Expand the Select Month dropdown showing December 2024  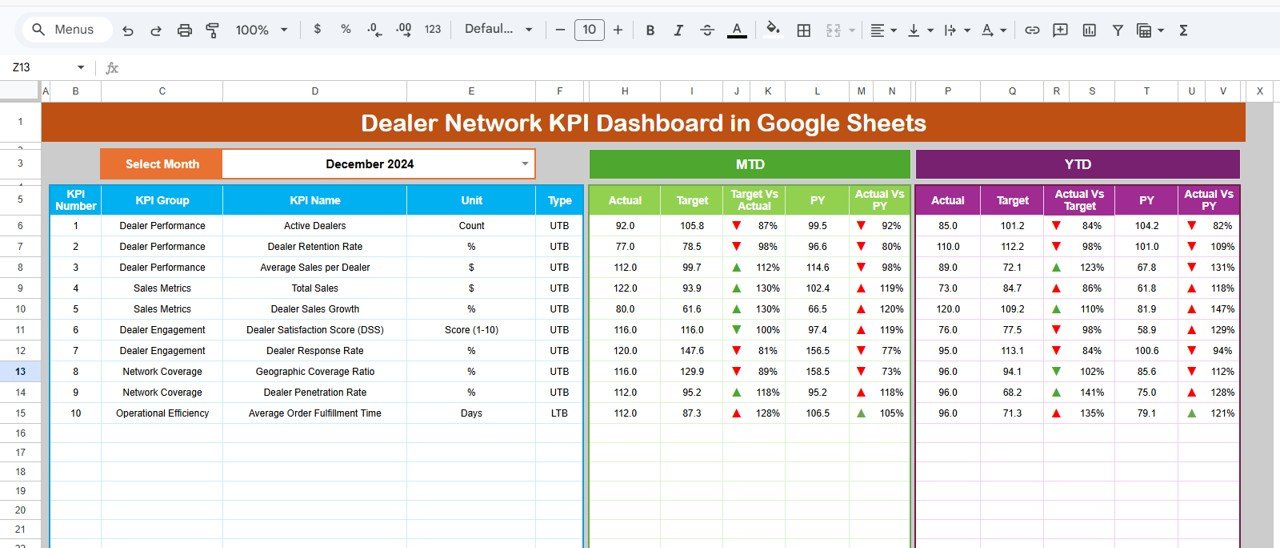tap(525, 164)
